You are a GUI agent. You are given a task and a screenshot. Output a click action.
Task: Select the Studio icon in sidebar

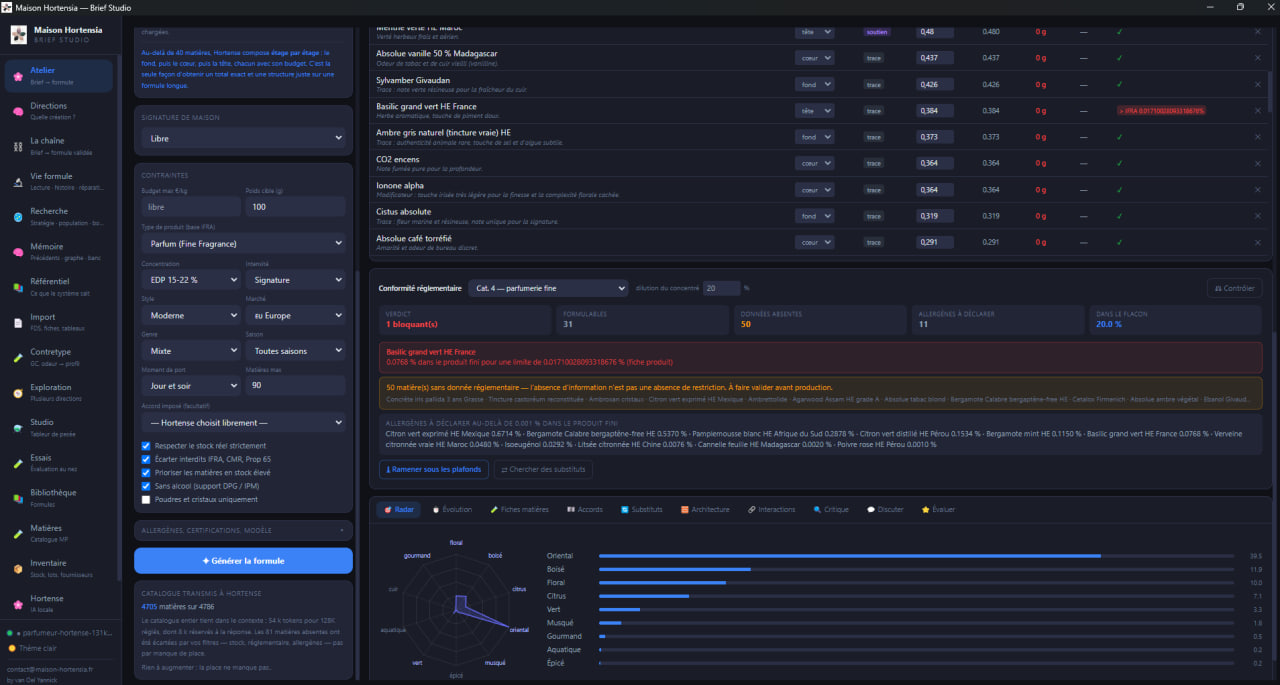[18, 428]
